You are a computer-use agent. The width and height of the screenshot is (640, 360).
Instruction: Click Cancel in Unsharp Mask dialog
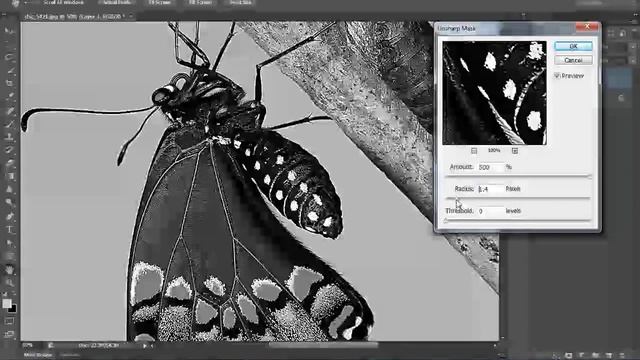[573, 60]
